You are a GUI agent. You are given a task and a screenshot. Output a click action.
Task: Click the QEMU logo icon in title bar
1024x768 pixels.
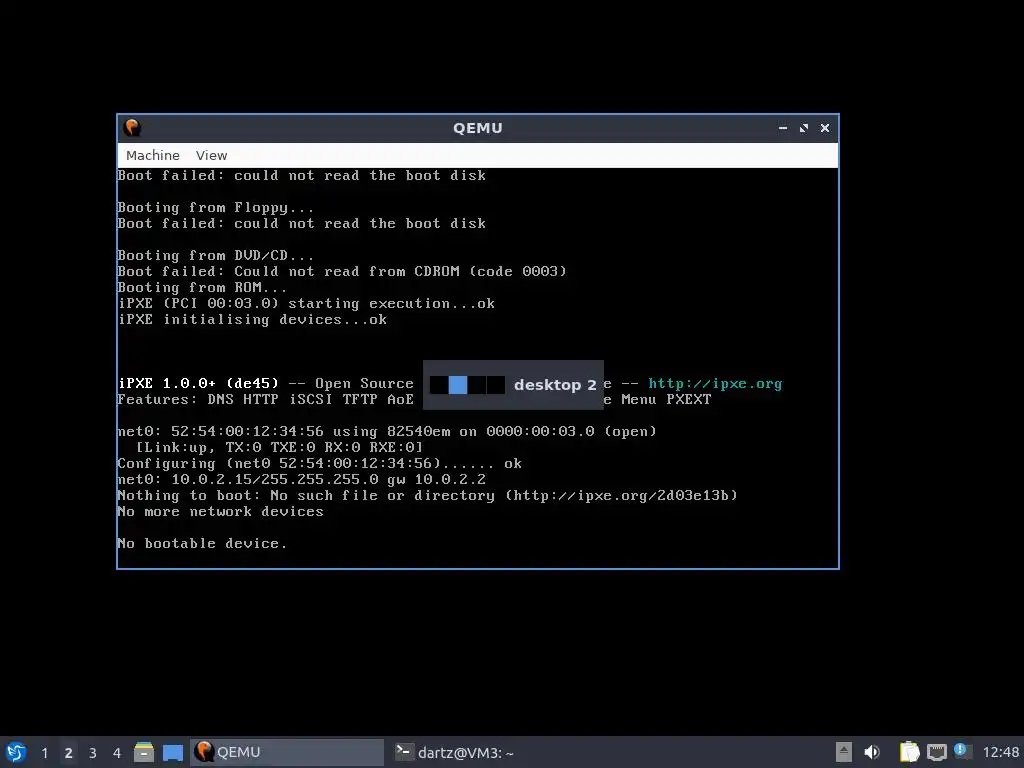133,127
